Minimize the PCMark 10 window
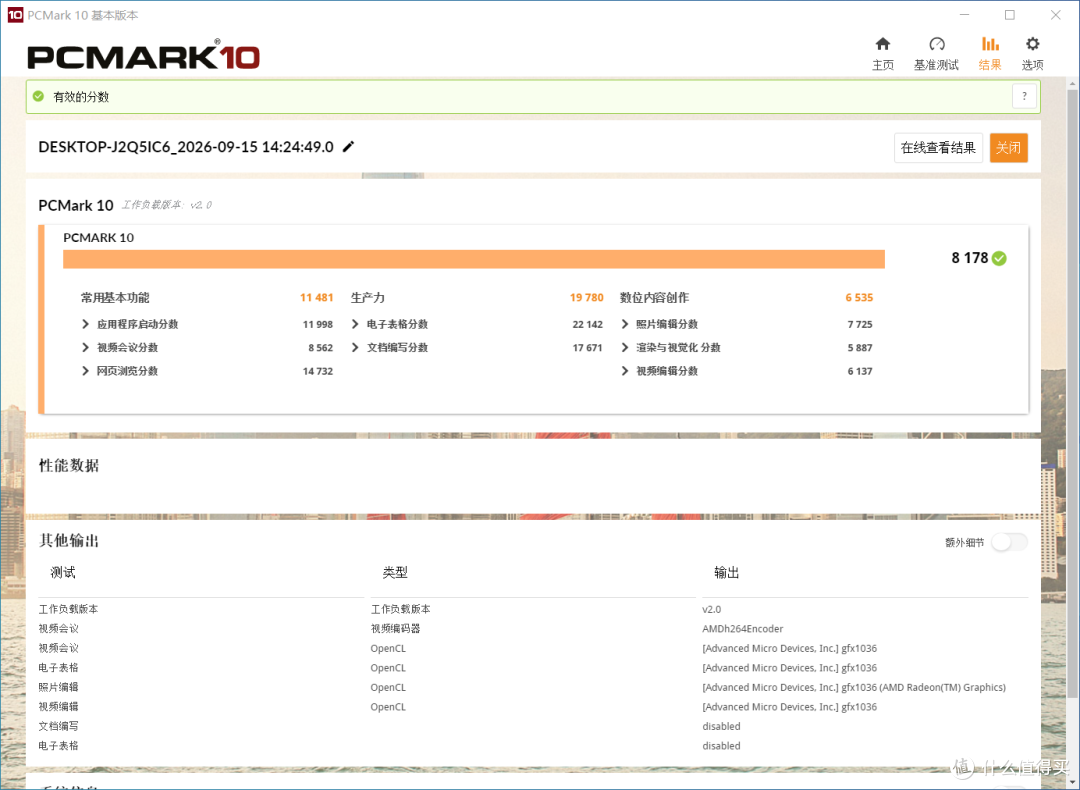 pyautogui.click(x=964, y=14)
